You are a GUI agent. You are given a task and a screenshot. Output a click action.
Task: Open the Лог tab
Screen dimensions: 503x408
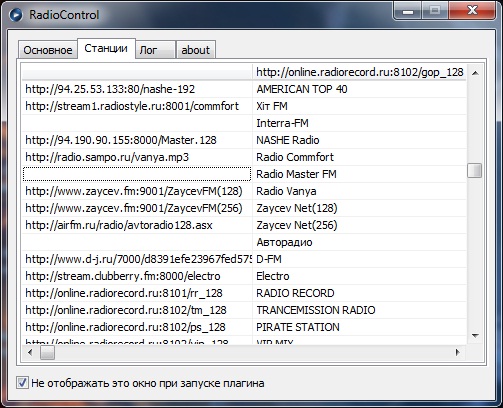pyautogui.click(x=155, y=50)
